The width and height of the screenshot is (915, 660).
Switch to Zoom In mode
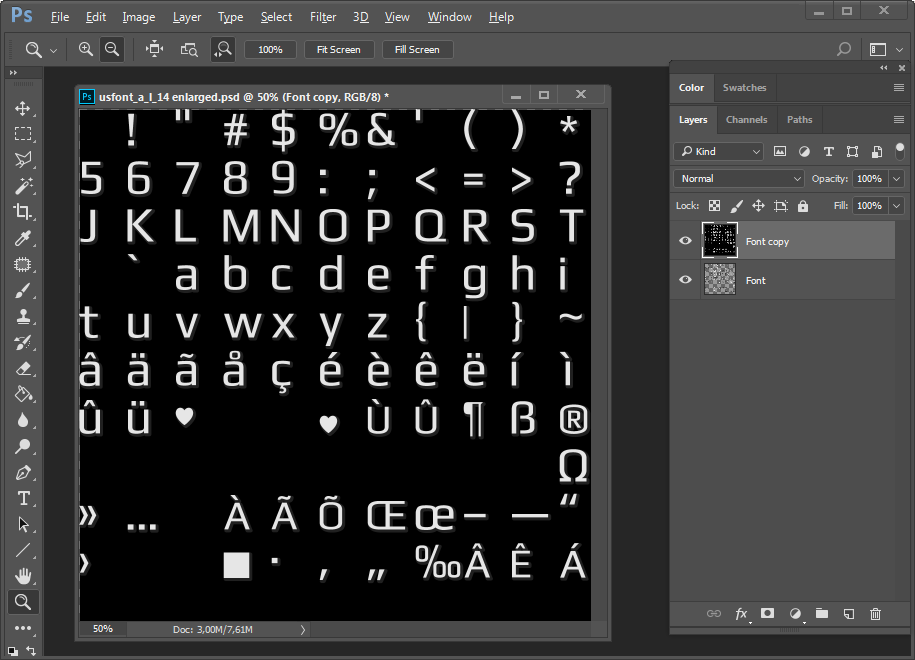[x=86, y=50]
